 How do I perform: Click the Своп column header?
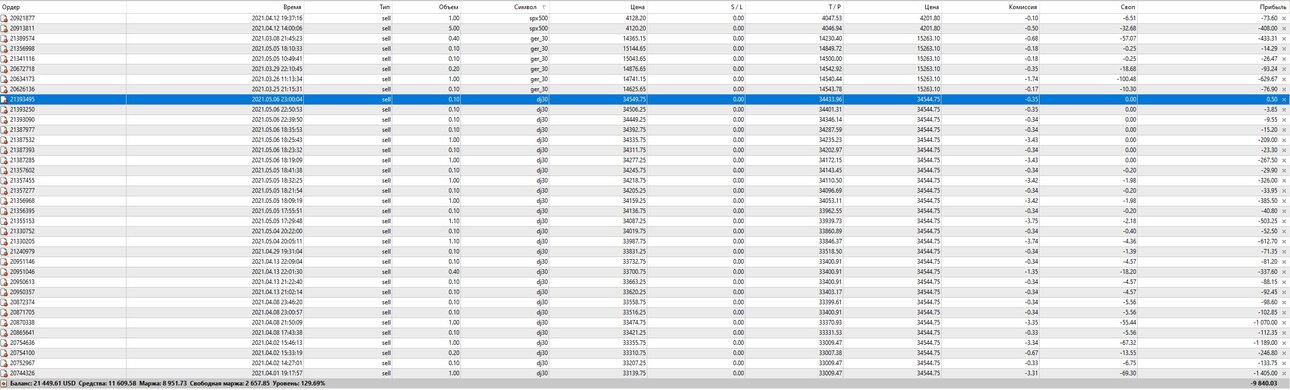[x=1129, y=6]
